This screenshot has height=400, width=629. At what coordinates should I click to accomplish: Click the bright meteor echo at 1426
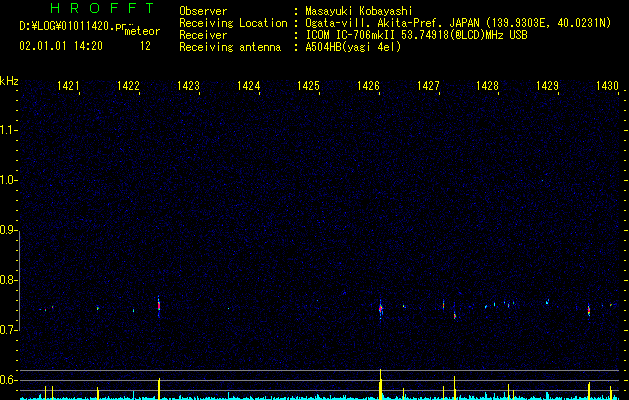click(380, 309)
